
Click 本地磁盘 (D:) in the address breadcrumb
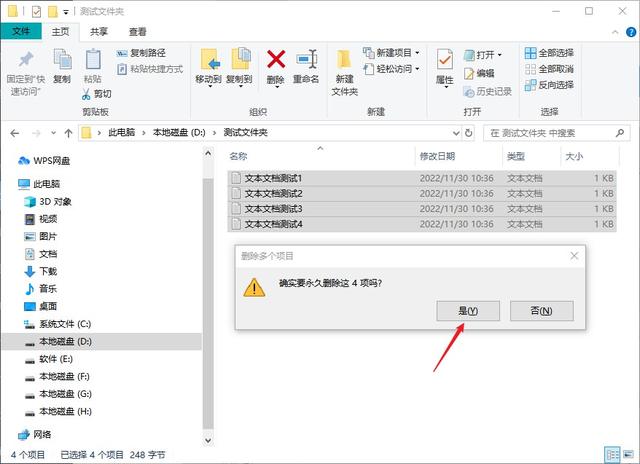click(x=179, y=132)
